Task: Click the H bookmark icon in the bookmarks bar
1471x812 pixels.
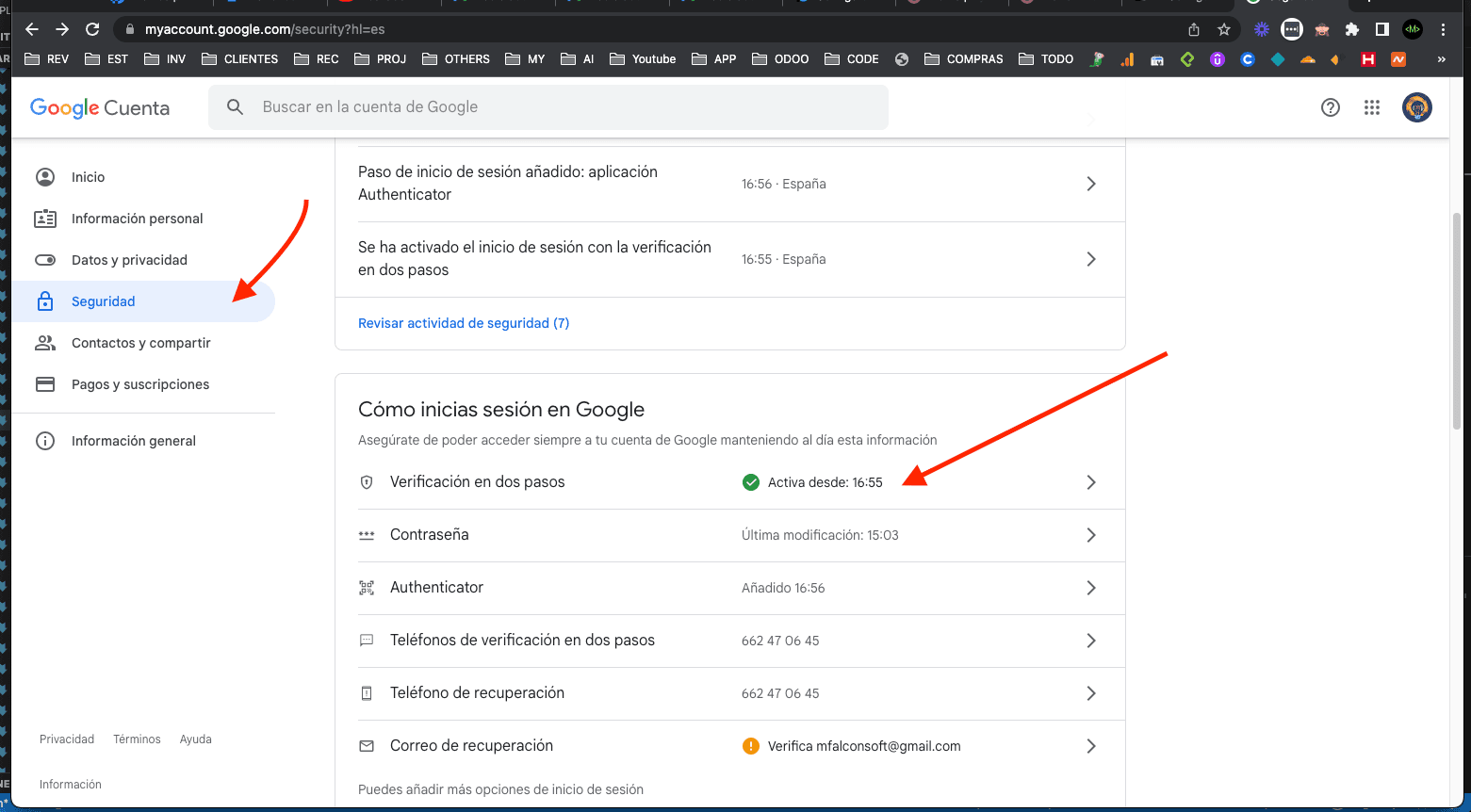Action: click(x=1368, y=59)
